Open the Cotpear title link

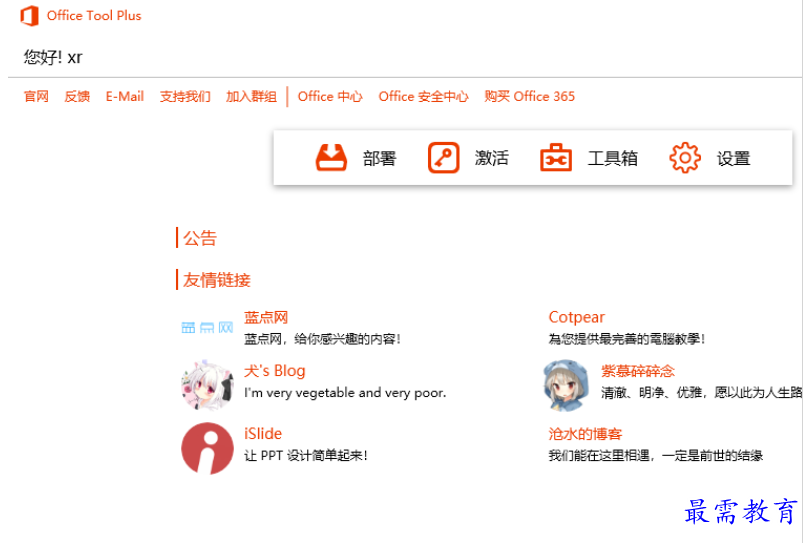[577, 317]
